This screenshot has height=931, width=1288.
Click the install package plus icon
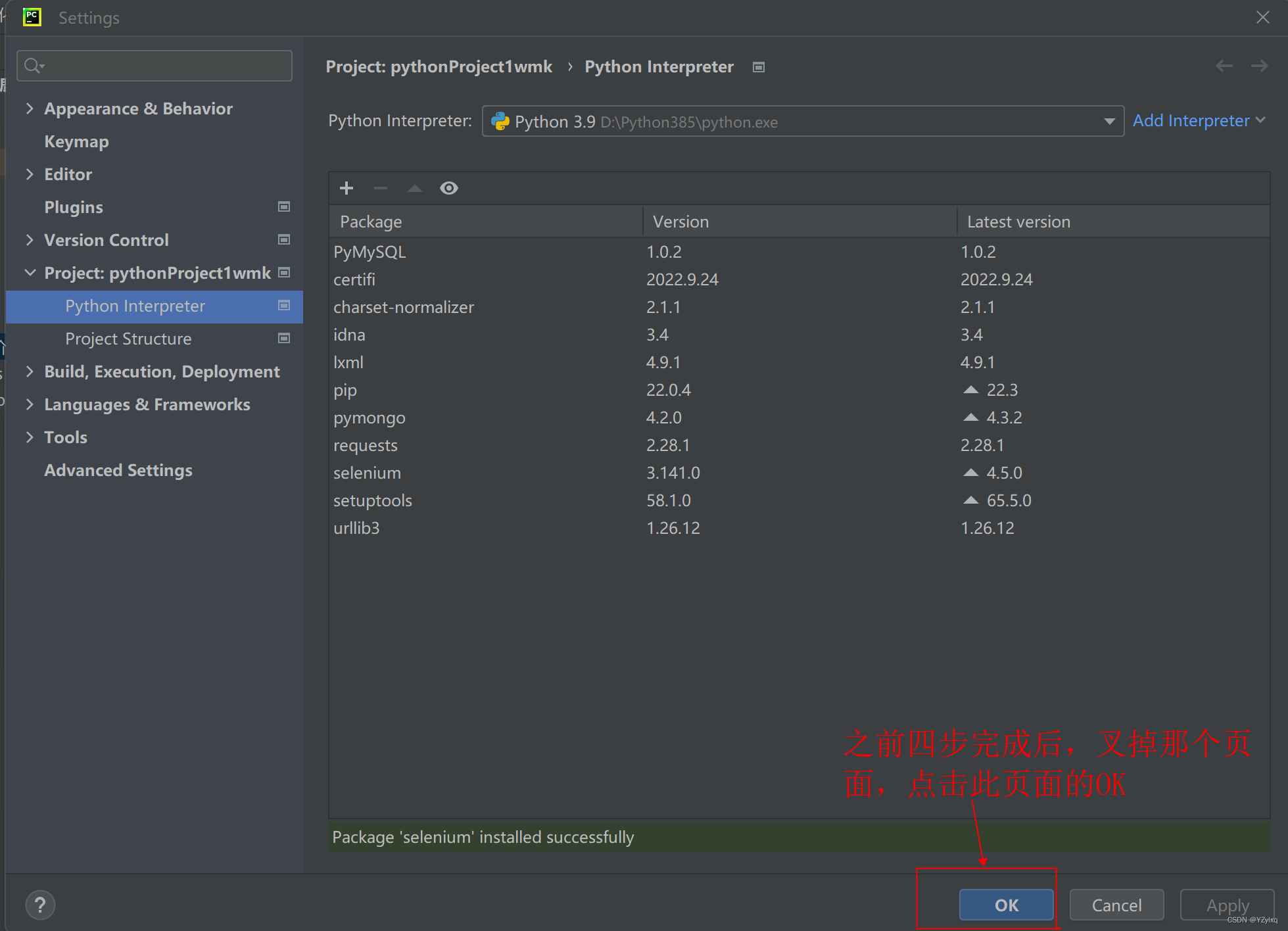346,188
